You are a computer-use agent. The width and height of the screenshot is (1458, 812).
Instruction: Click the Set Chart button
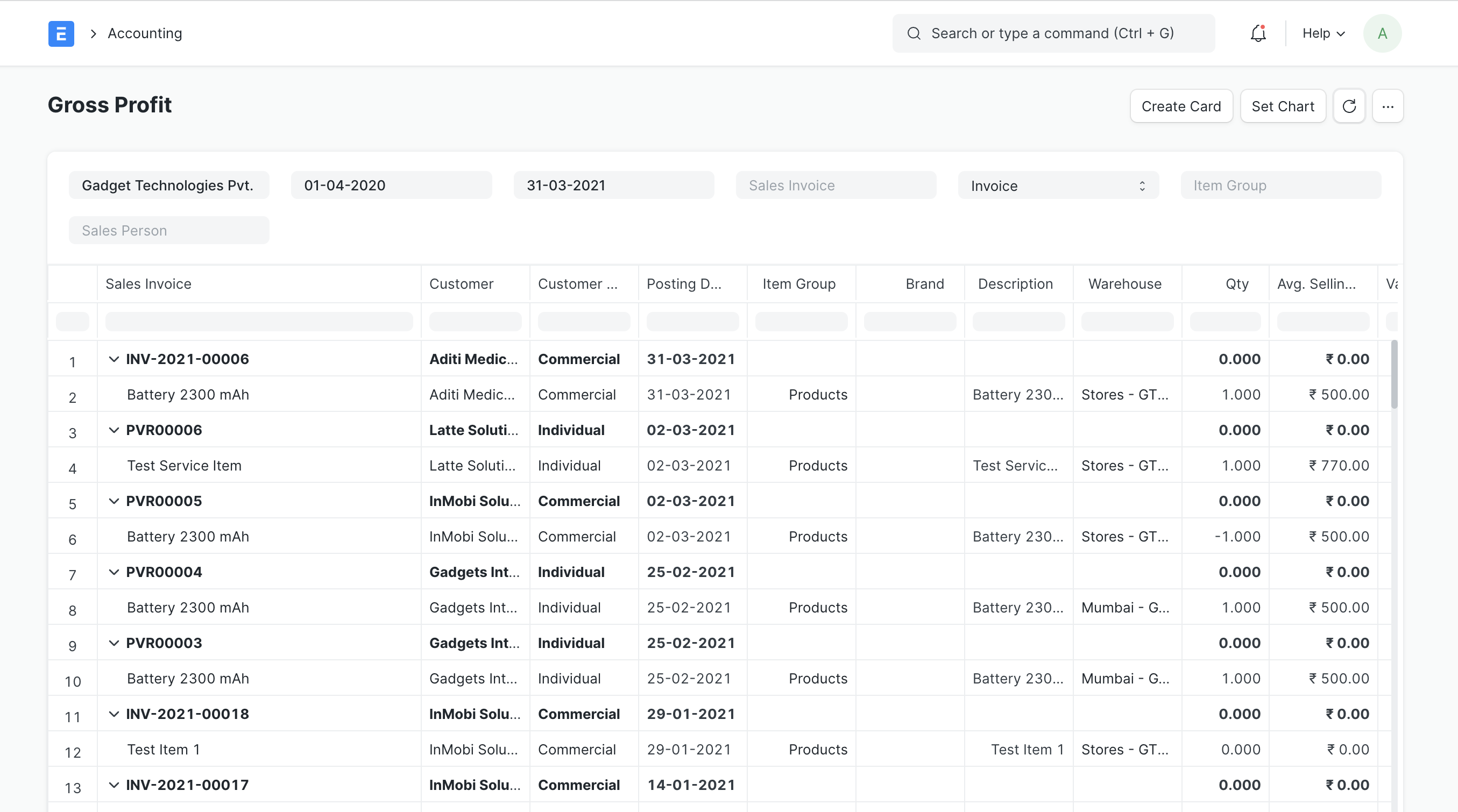pyautogui.click(x=1283, y=106)
